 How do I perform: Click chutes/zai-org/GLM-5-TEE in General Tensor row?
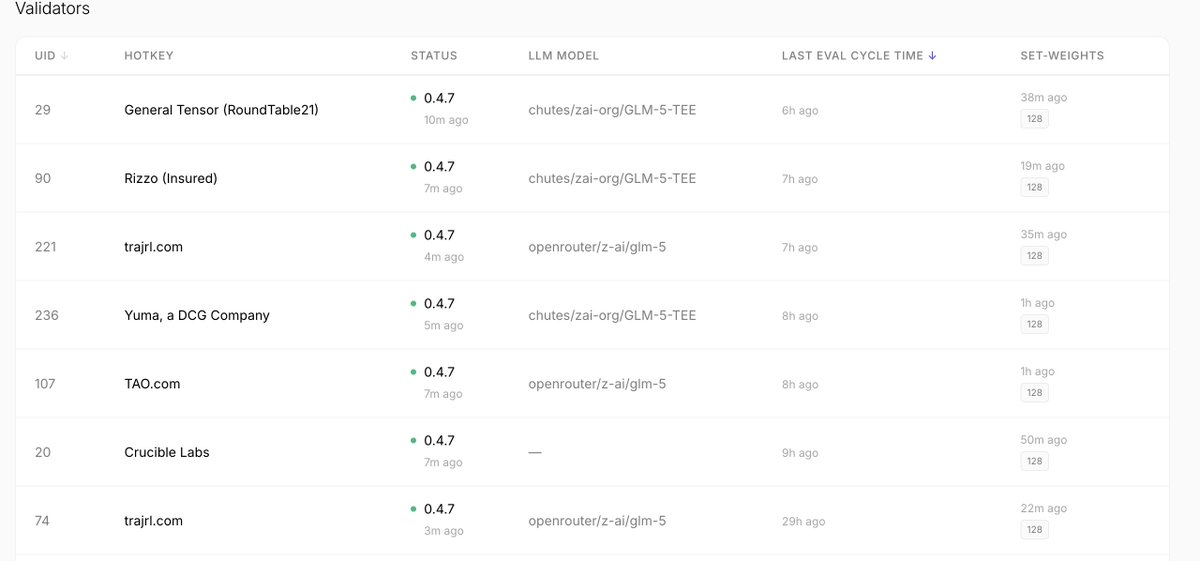[x=612, y=110]
